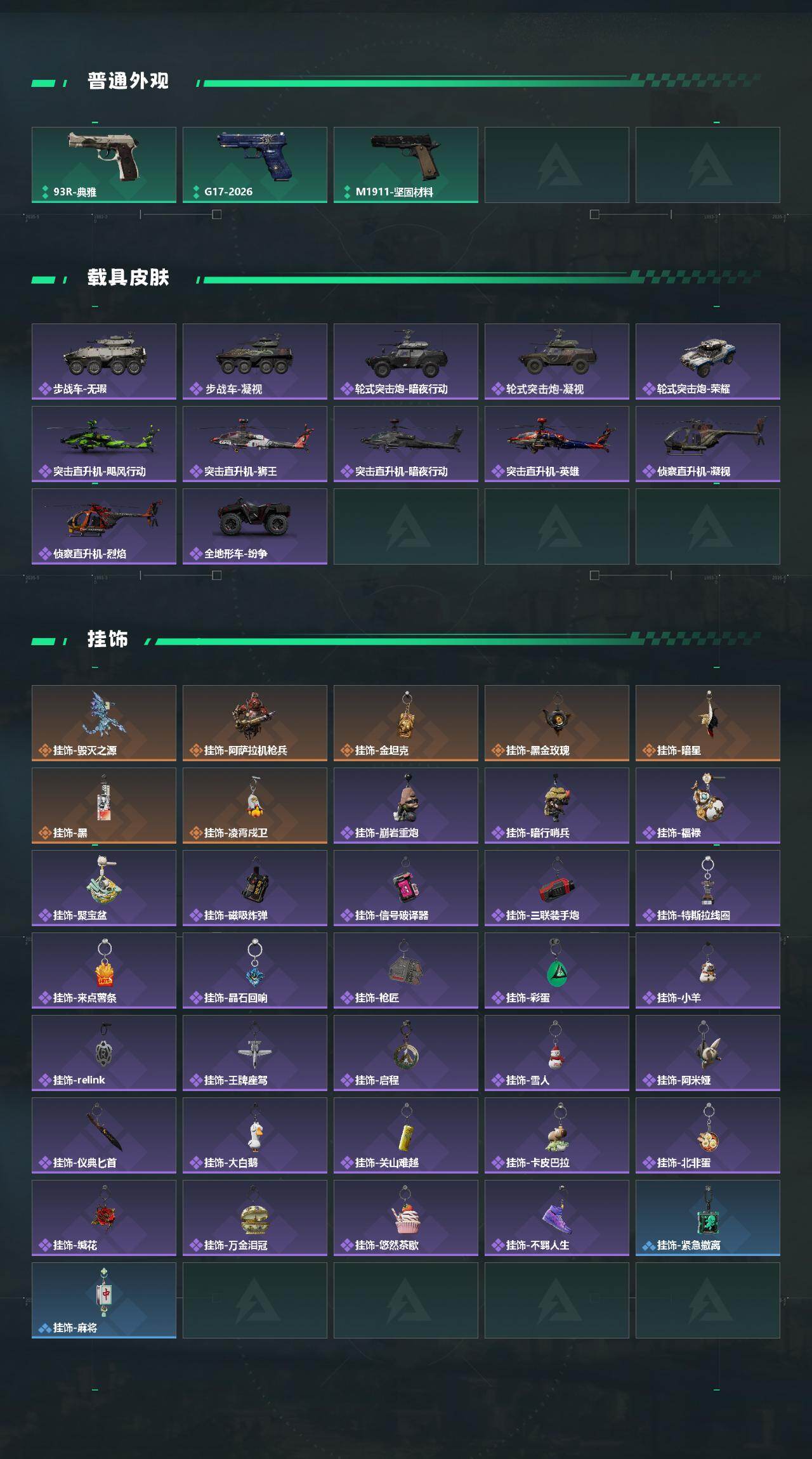Select the 挂饰-彩蛋 green egg charm

[557, 971]
